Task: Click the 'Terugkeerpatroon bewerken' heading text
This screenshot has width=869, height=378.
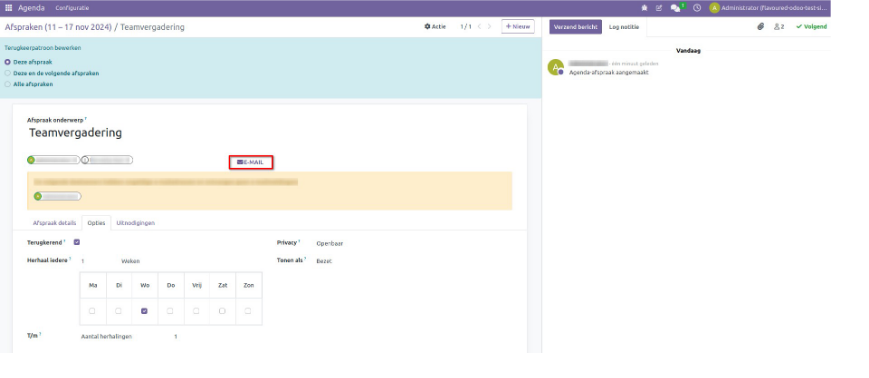Action: coord(43,48)
